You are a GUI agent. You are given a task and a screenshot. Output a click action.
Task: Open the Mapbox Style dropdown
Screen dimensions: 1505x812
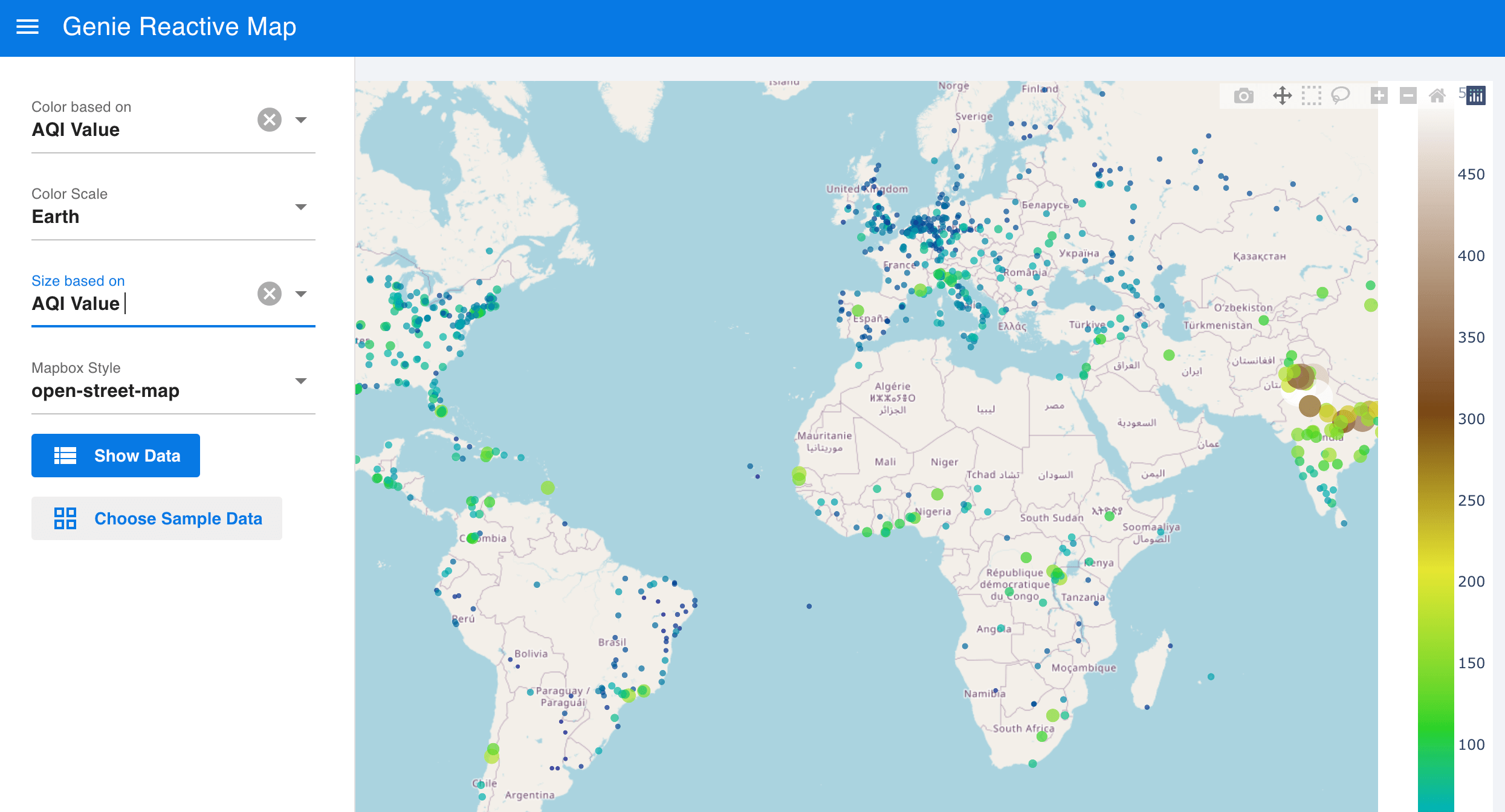301,381
